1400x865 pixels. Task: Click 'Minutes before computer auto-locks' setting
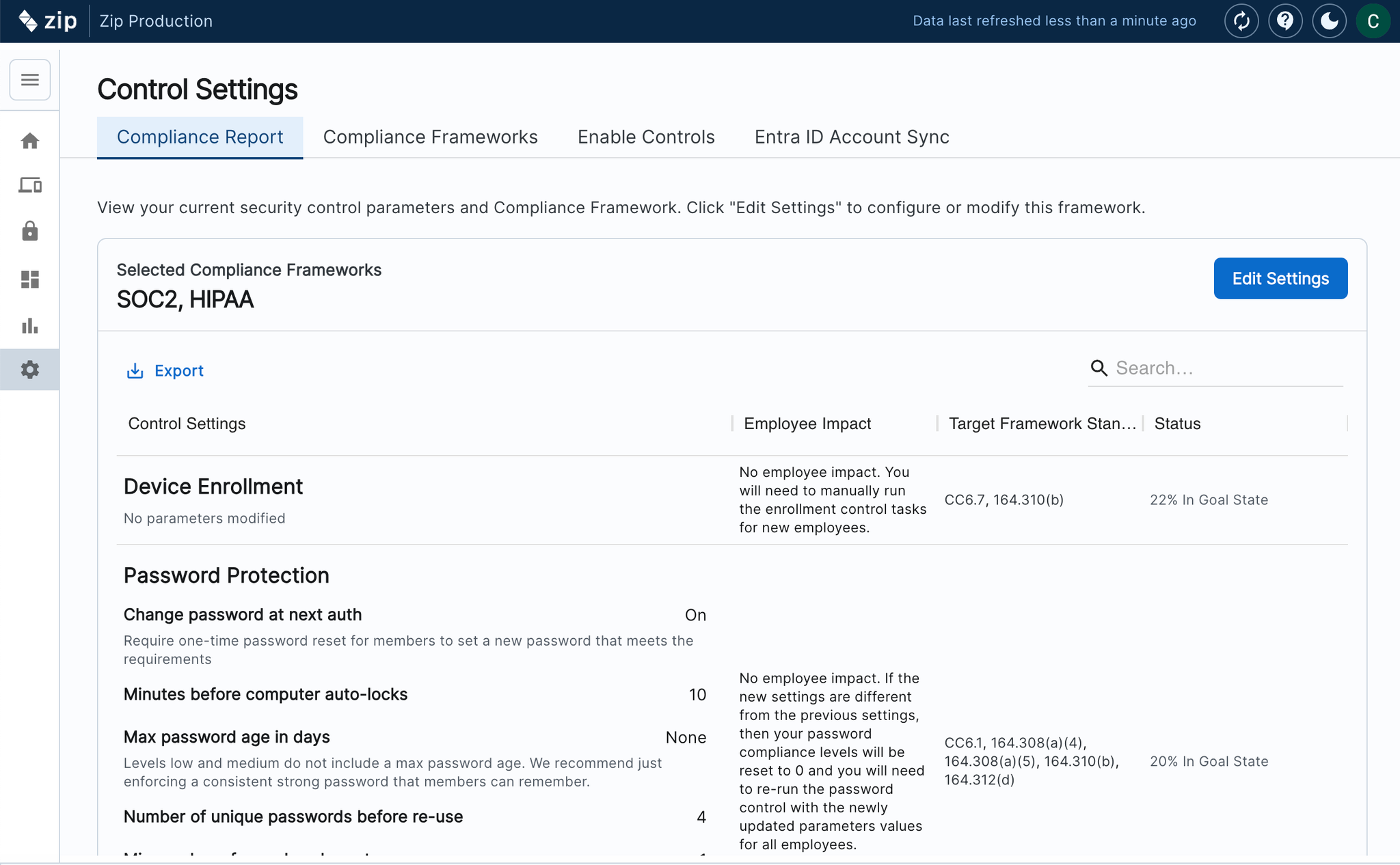(265, 695)
